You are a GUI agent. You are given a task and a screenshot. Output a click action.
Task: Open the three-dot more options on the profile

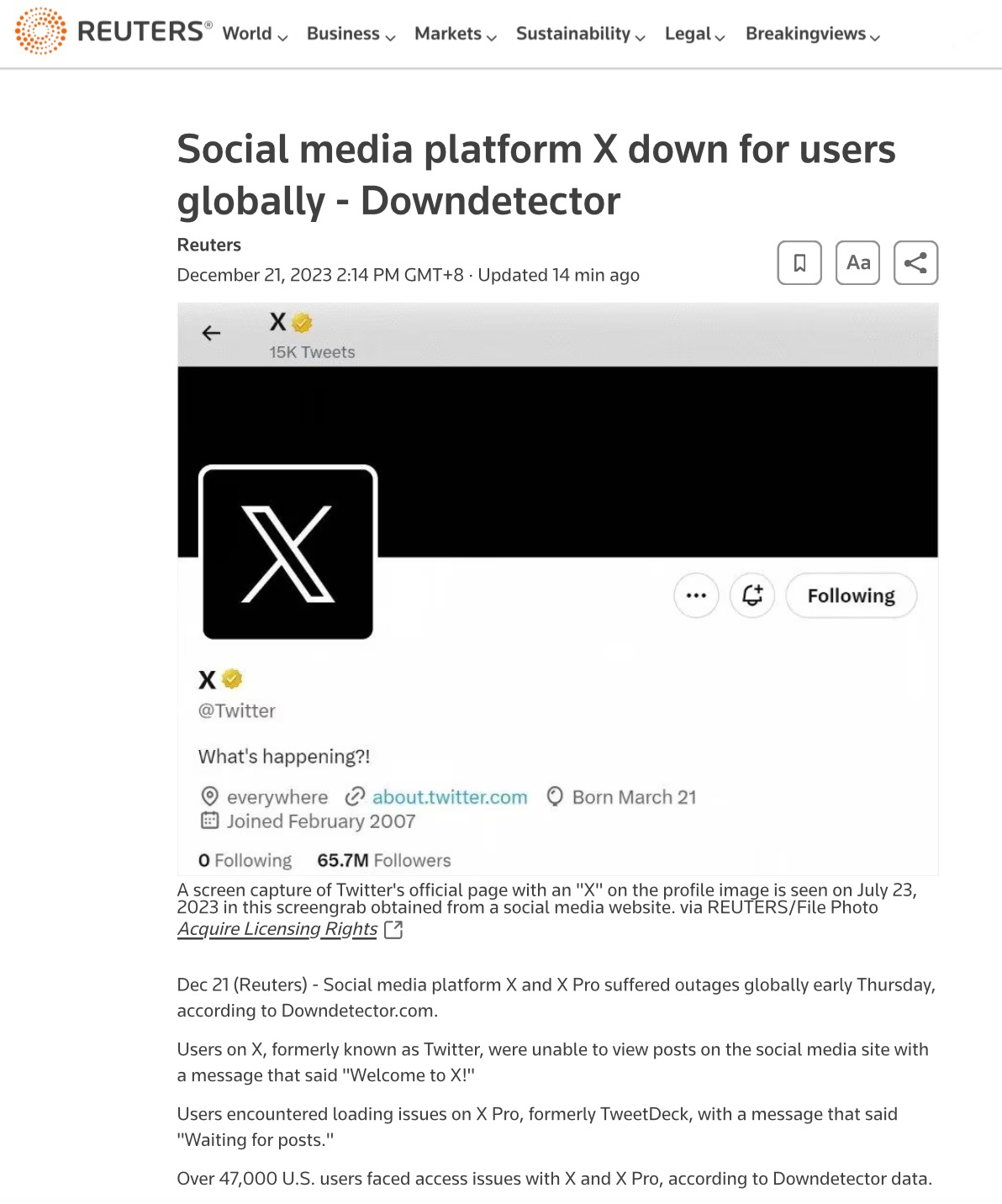click(x=696, y=595)
